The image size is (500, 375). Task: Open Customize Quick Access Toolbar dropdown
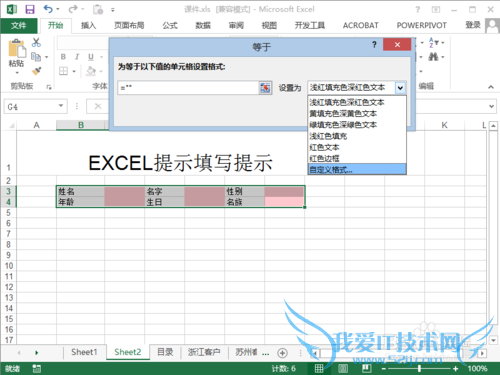point(113,10)
